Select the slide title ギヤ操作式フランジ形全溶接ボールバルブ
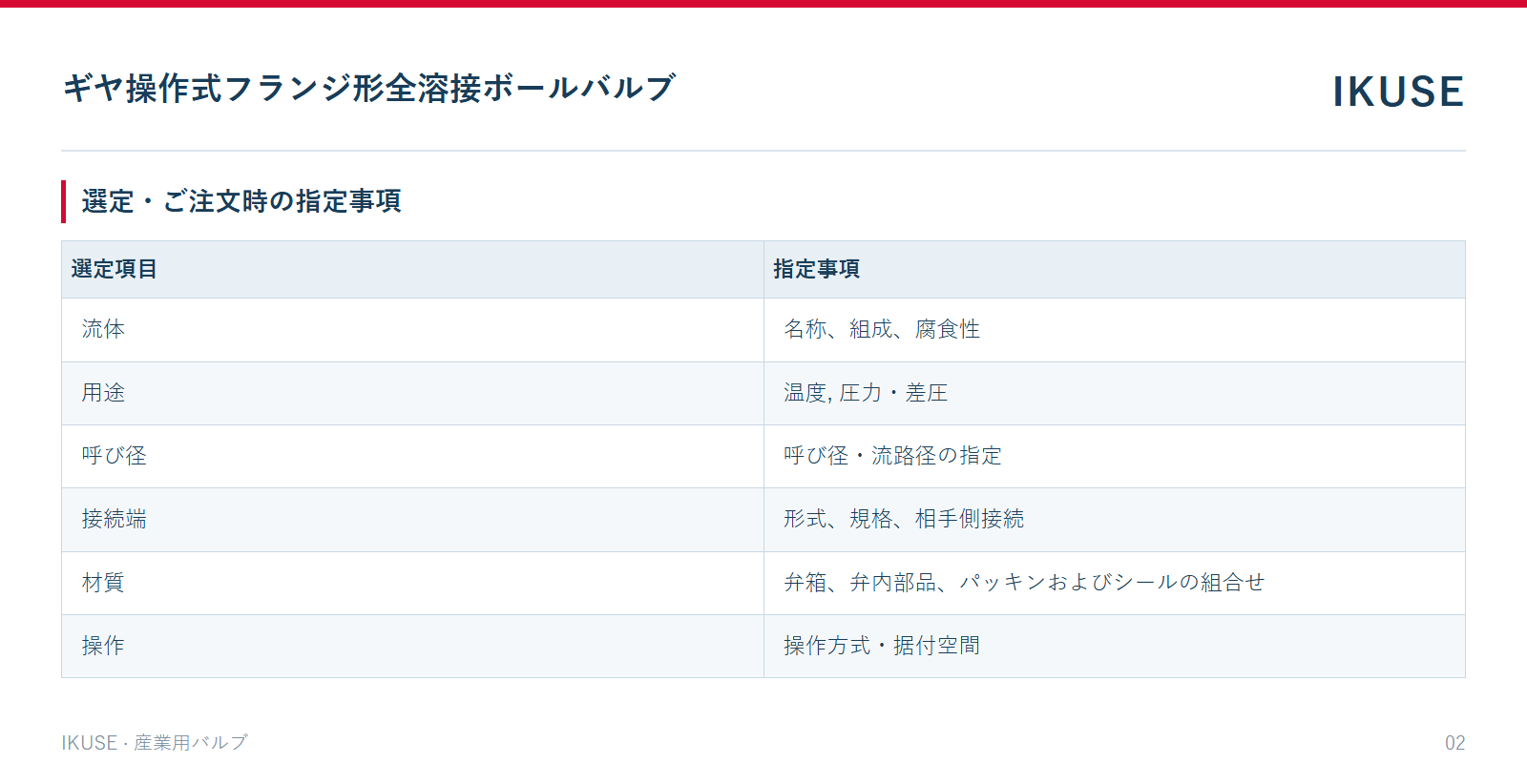Viewport: 1527px width, 784px height. (x=369, y=88)
